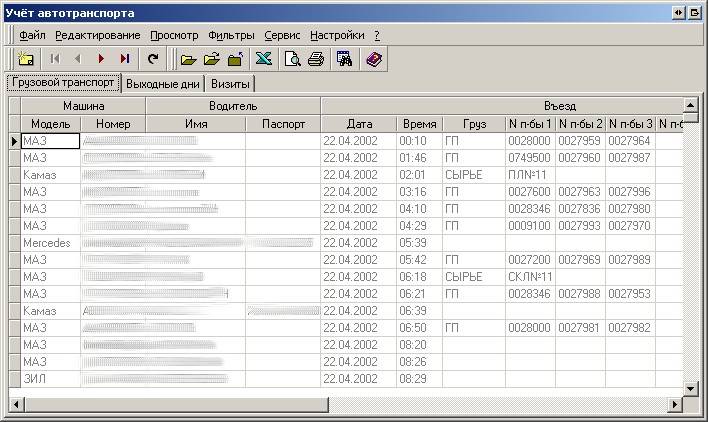Click time cell 08:26

tap(419, 362)
